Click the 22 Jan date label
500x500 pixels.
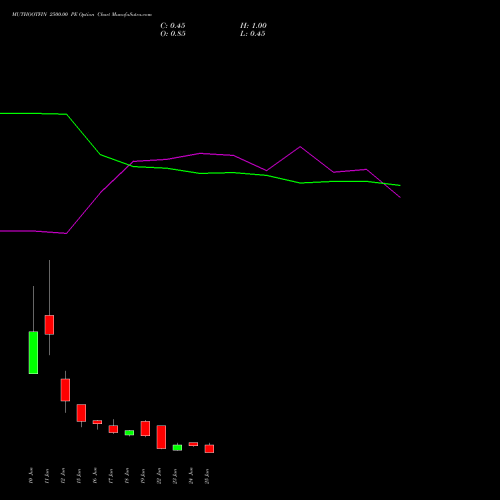[x=159, y=476]
